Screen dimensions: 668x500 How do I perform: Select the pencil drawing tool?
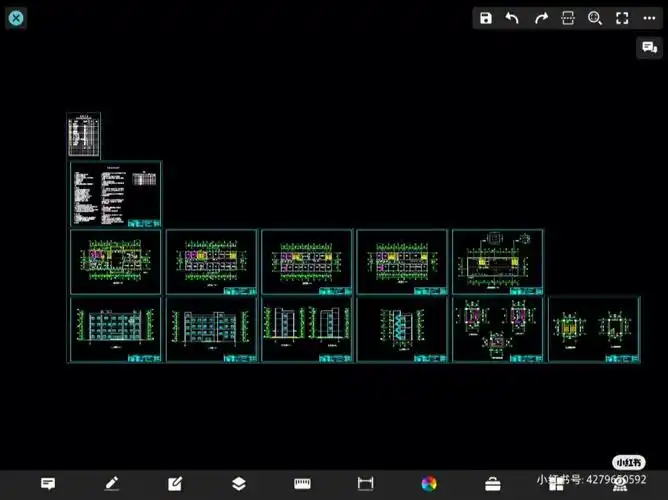point(111,484)
